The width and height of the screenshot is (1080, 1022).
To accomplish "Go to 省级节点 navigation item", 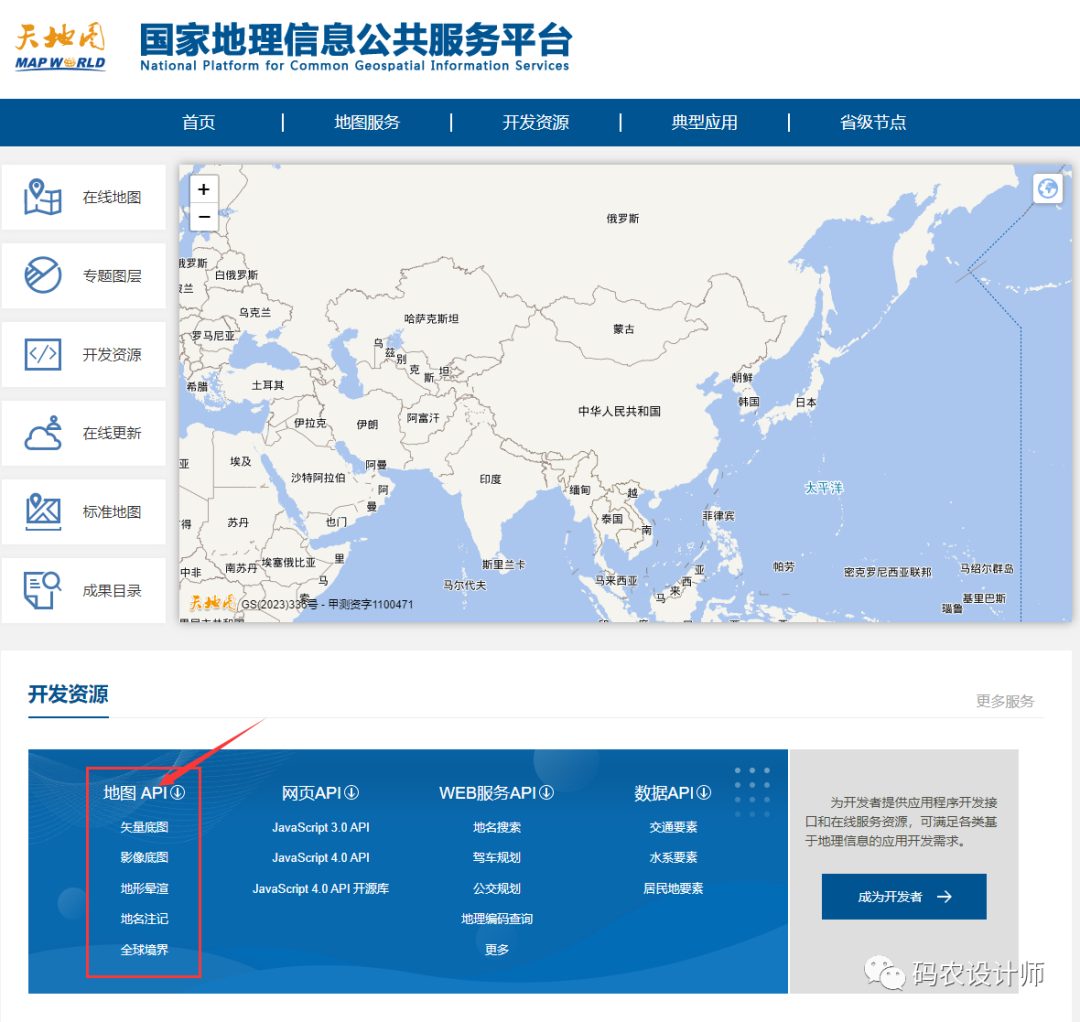I will click(x=873, y=122).
